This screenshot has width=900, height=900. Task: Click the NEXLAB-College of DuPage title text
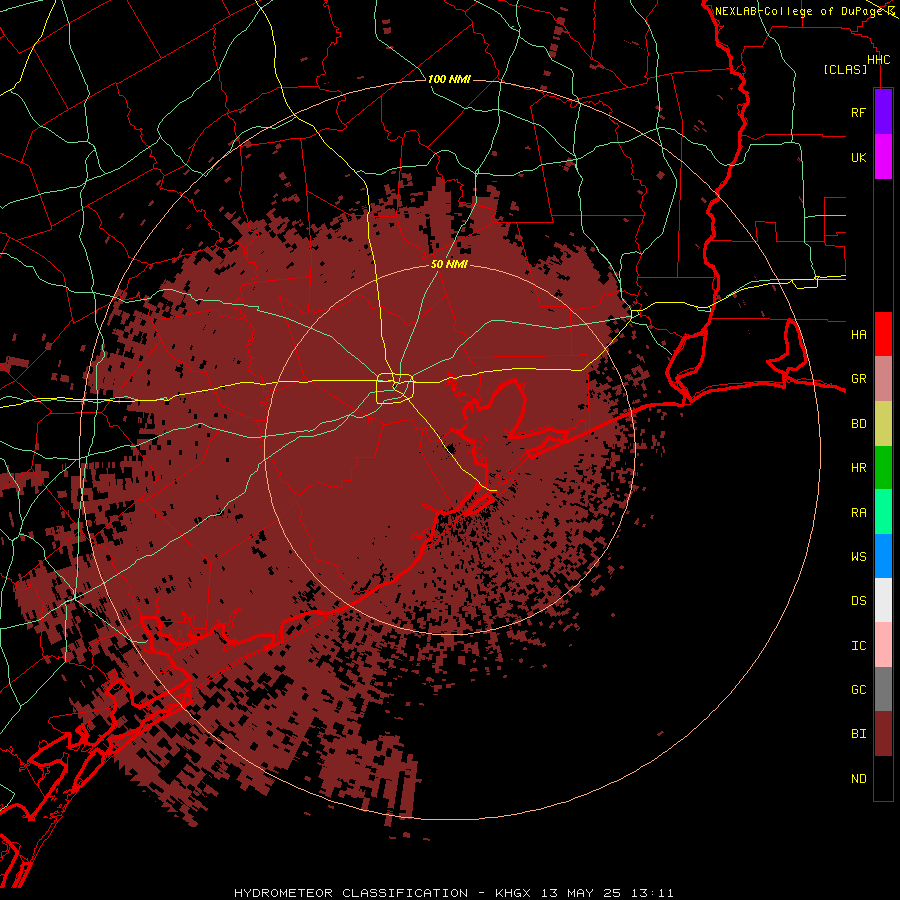coord(799,11)
